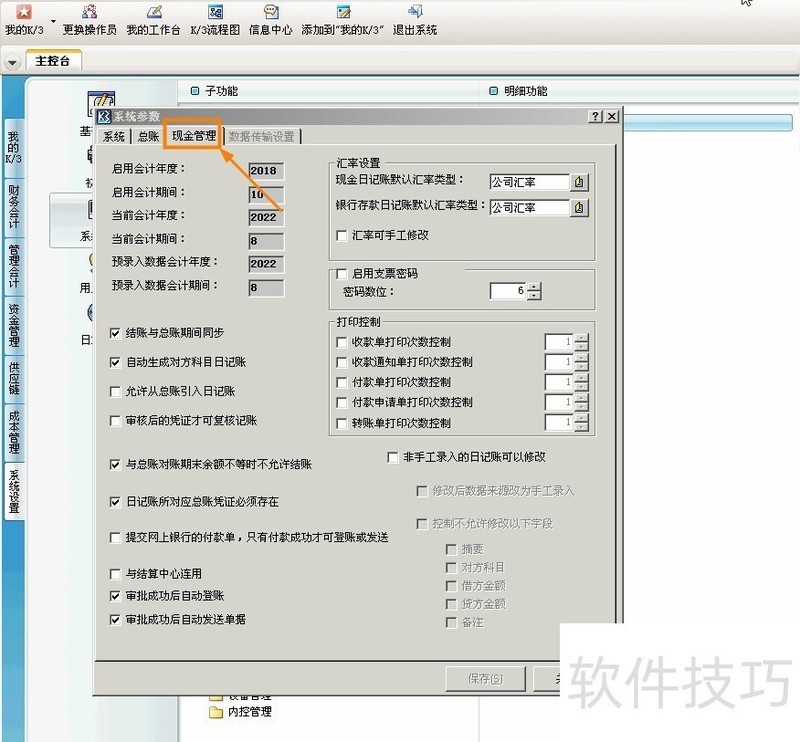Open My Workbench (我的工作台) icon

(x=154, y=12)
